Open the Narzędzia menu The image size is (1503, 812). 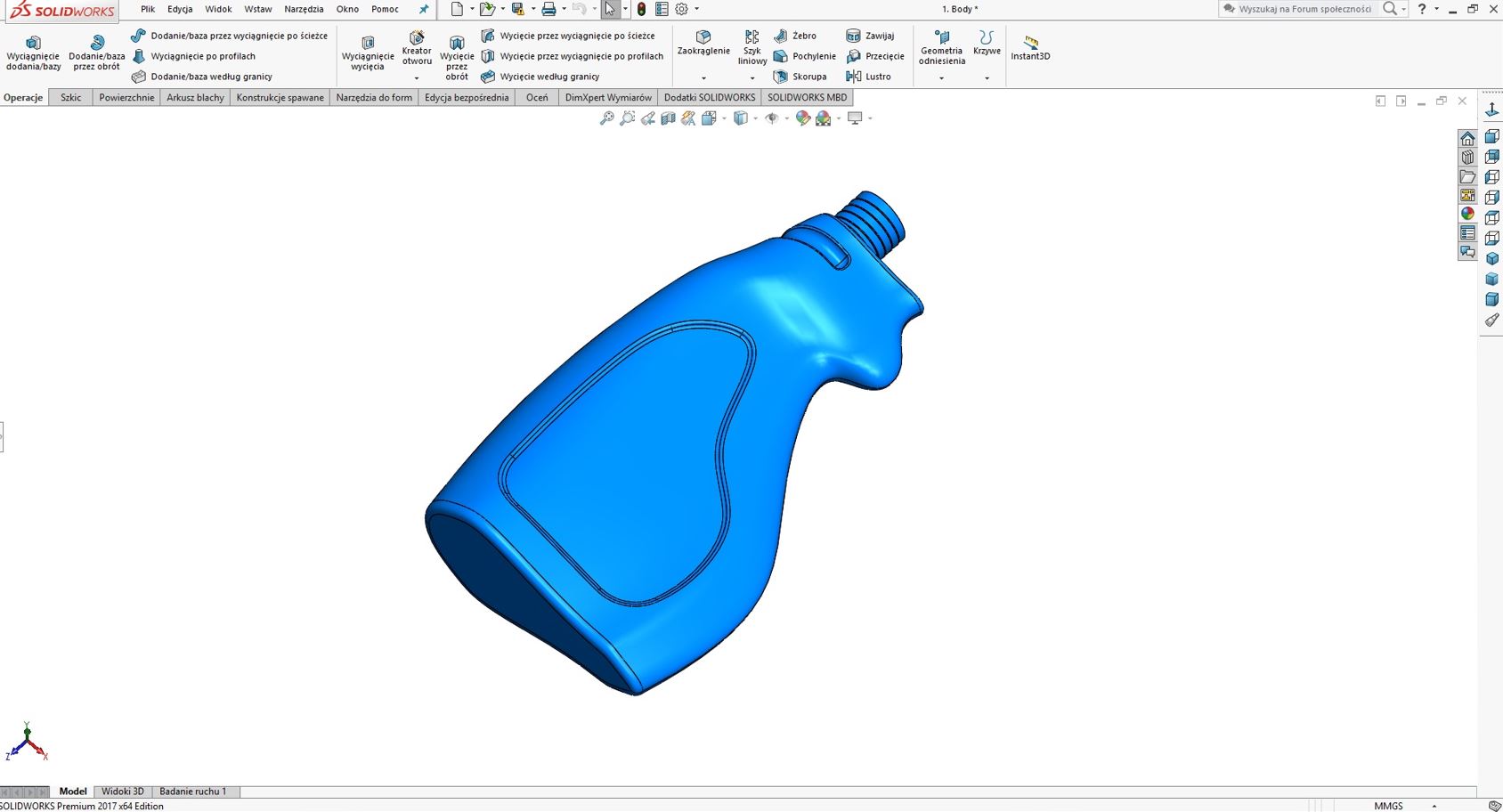point(304,9)
